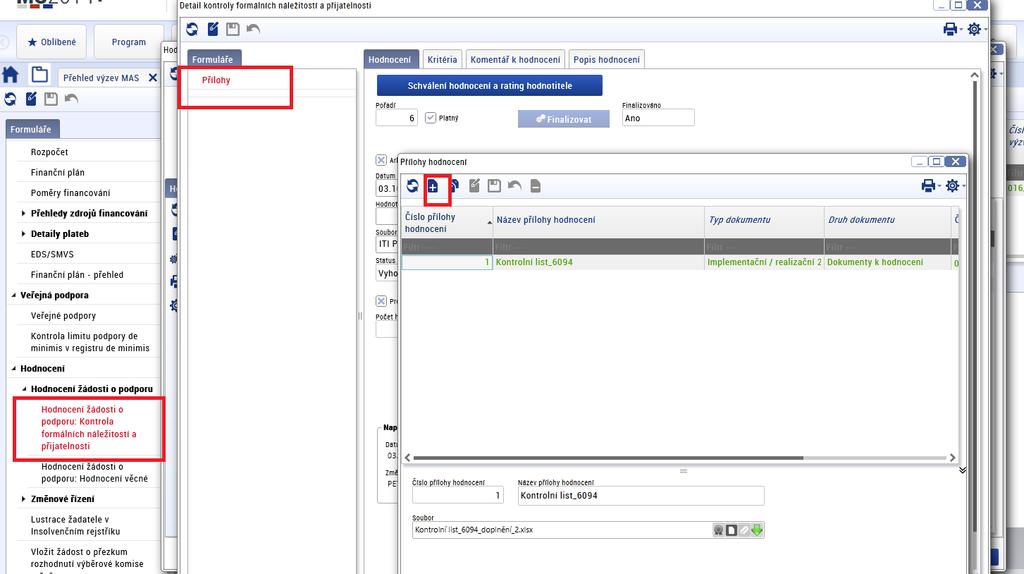Click signature seal icon in Soubor field
This screenshot has height=574, width=1024.
719,530
